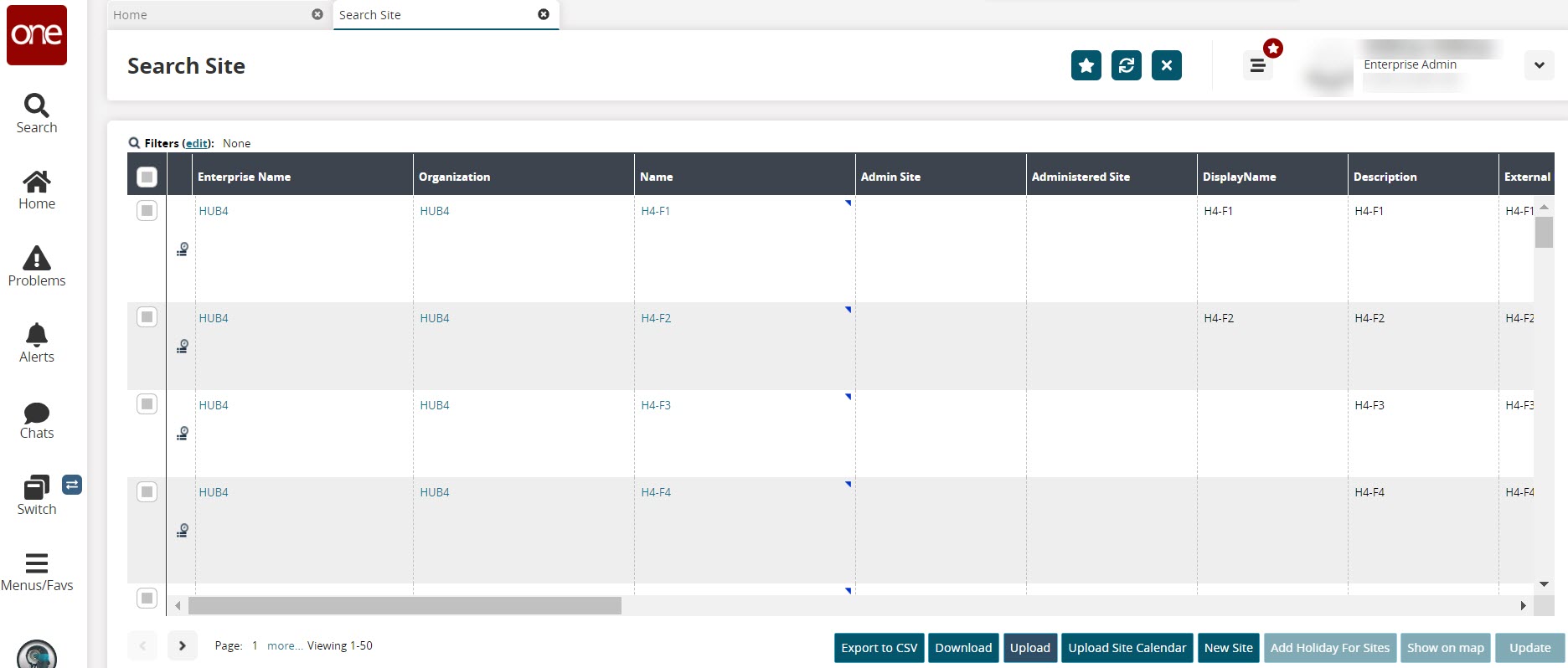Image resolution: width=1568 pixels, height=668 pixels.
Task: Click the New Site button
Action: (1229, 648)
